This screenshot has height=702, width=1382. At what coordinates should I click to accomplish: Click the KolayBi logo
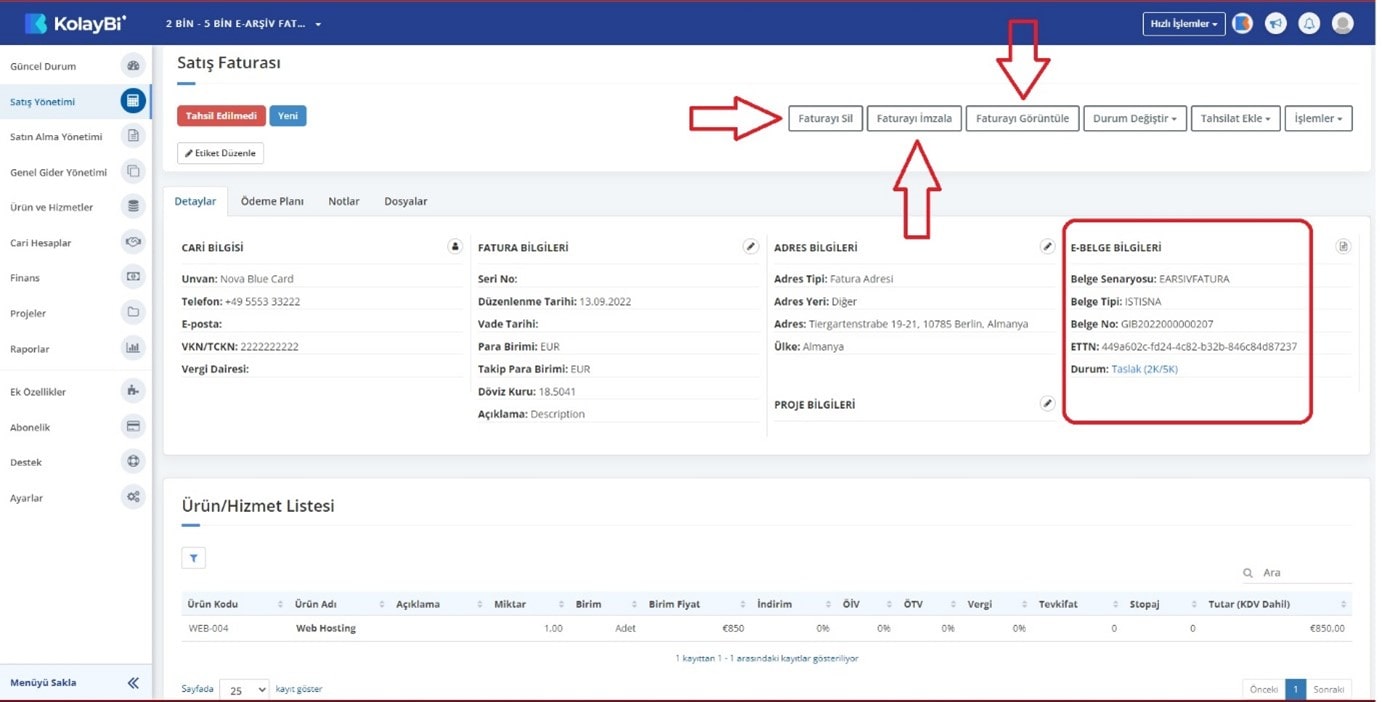pyautogui.click(x=76, y=23)
